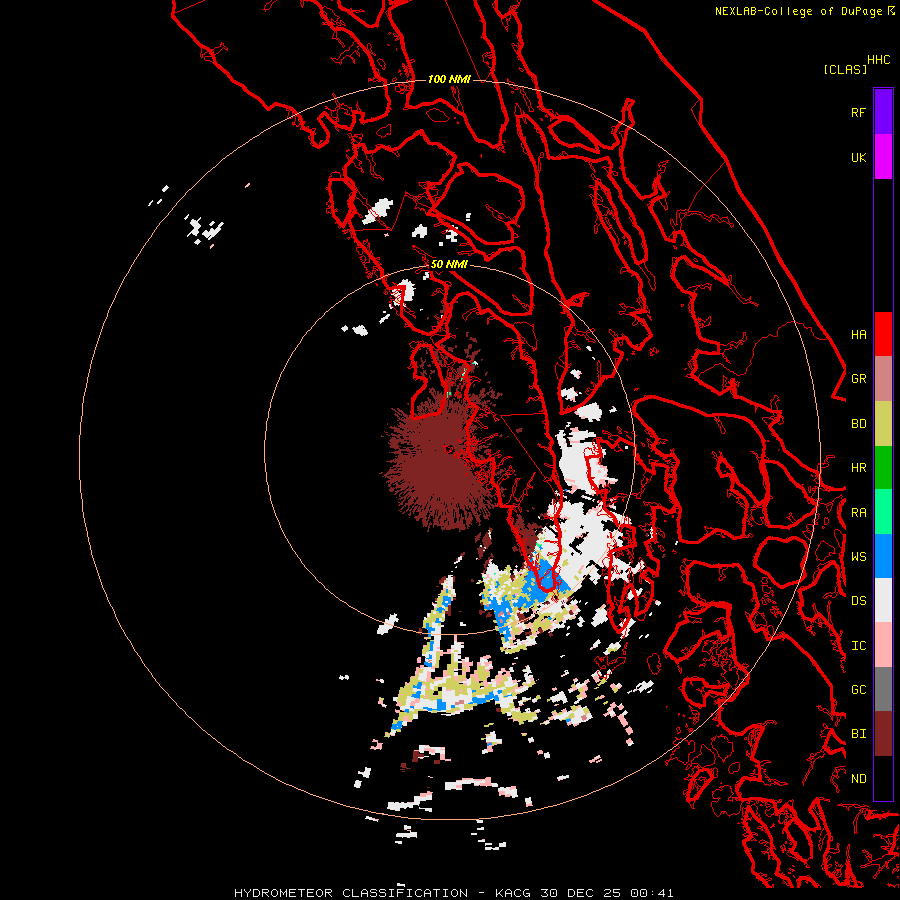Viewport: 900px width, 900px height.
Task: Click the UK legend label
Action: (x=859, y=157)
